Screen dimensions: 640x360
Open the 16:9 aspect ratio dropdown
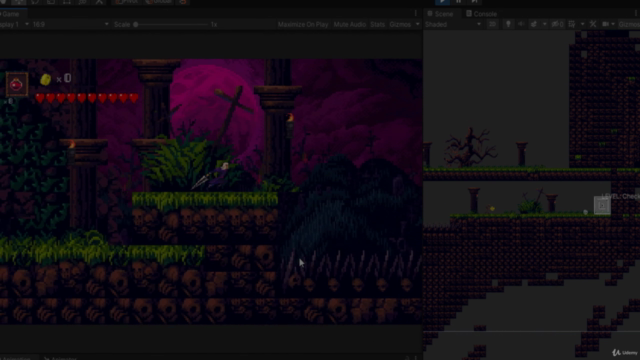(70, 24)
